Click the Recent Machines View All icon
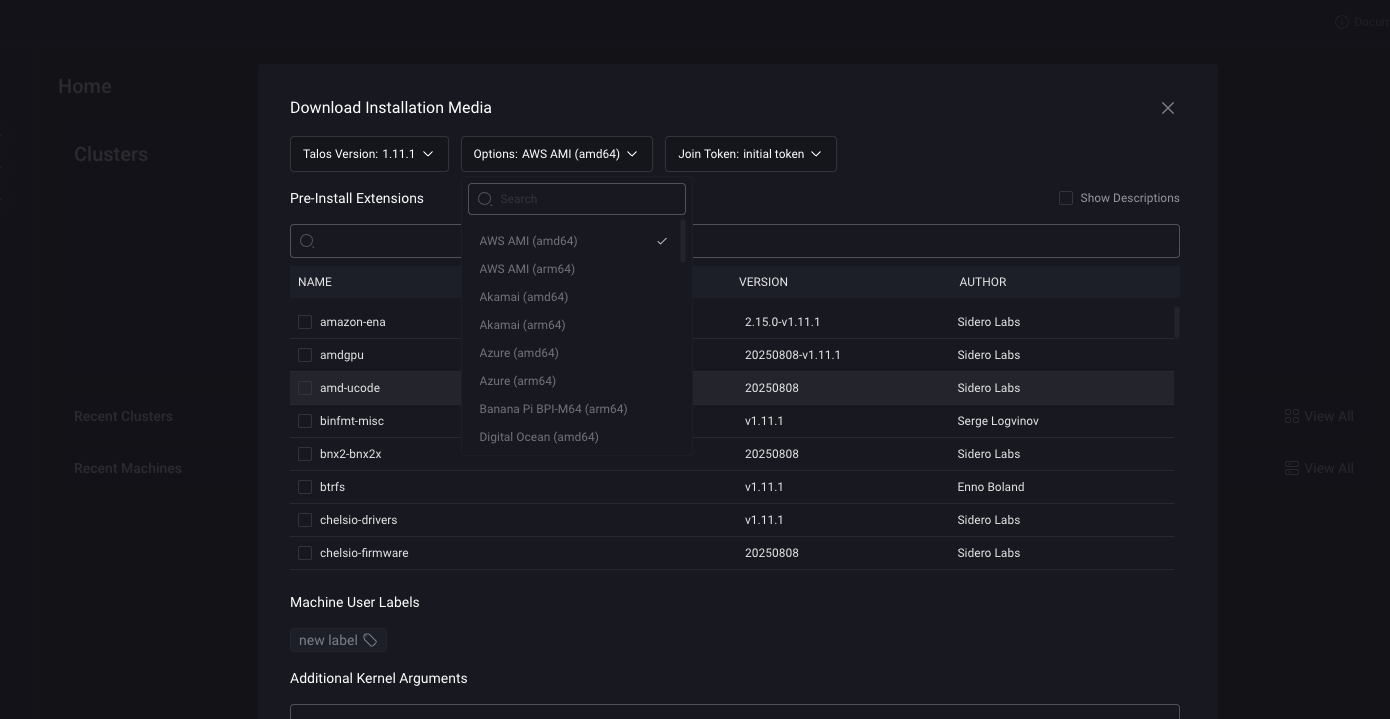 (1291, 468)
